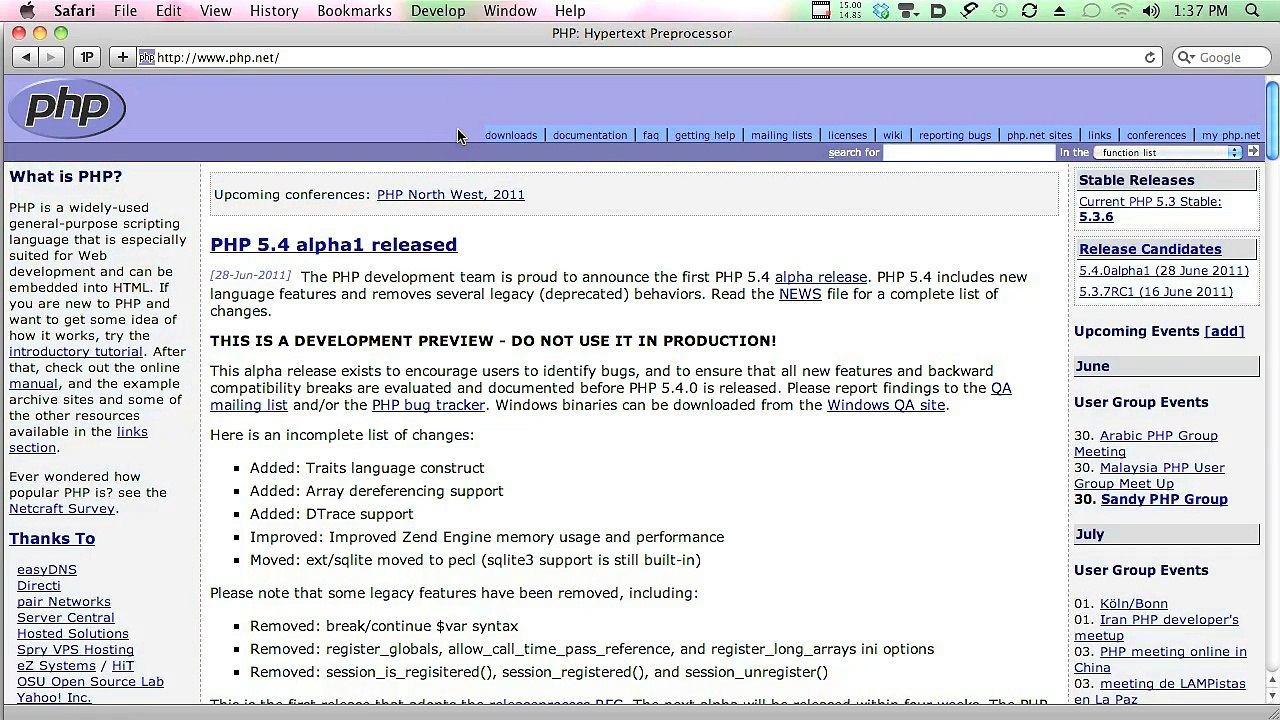
Task: Open the PHP bug tracker link
Action: point(428,405)
